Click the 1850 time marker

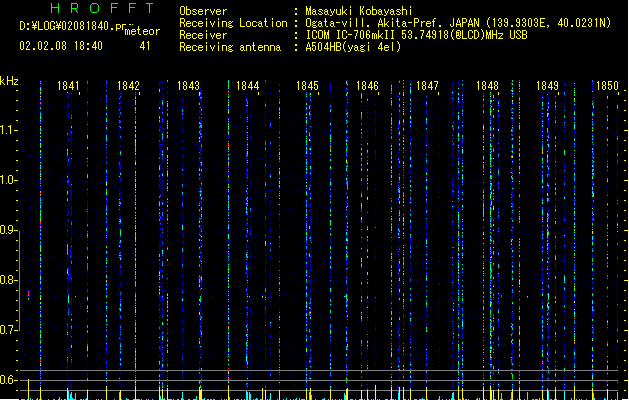click(607, 86)
